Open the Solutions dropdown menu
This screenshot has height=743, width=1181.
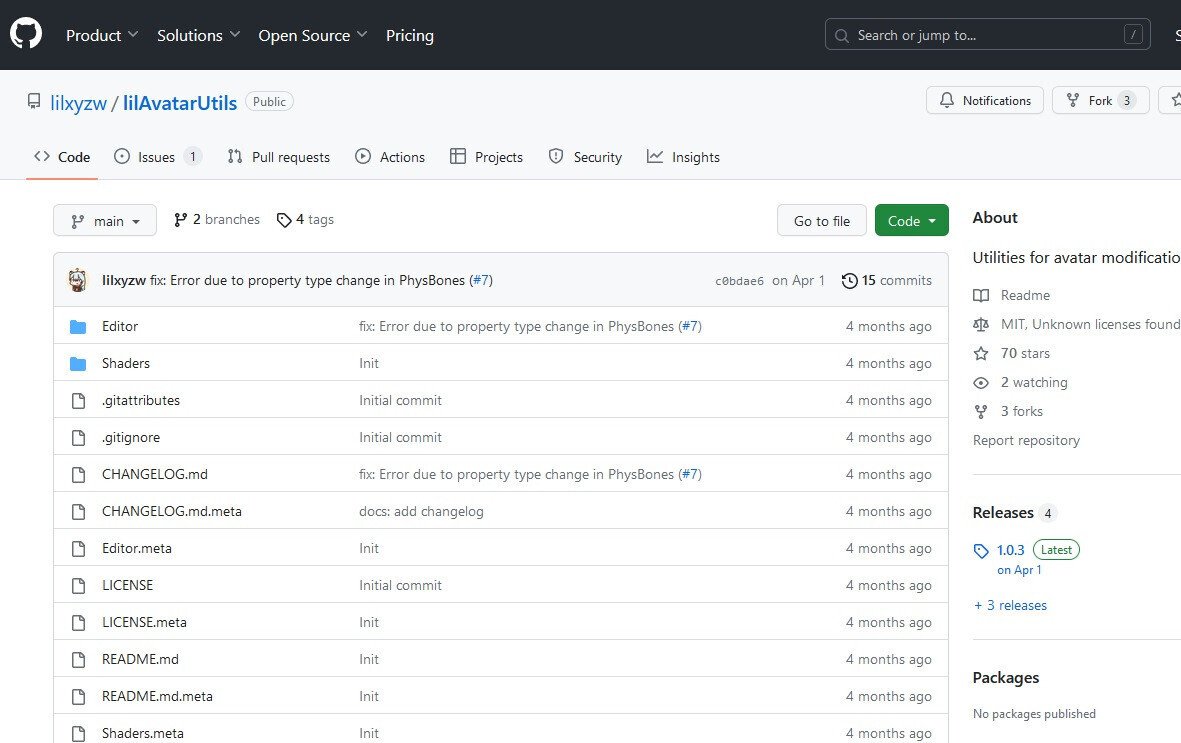tap(198, 35)
